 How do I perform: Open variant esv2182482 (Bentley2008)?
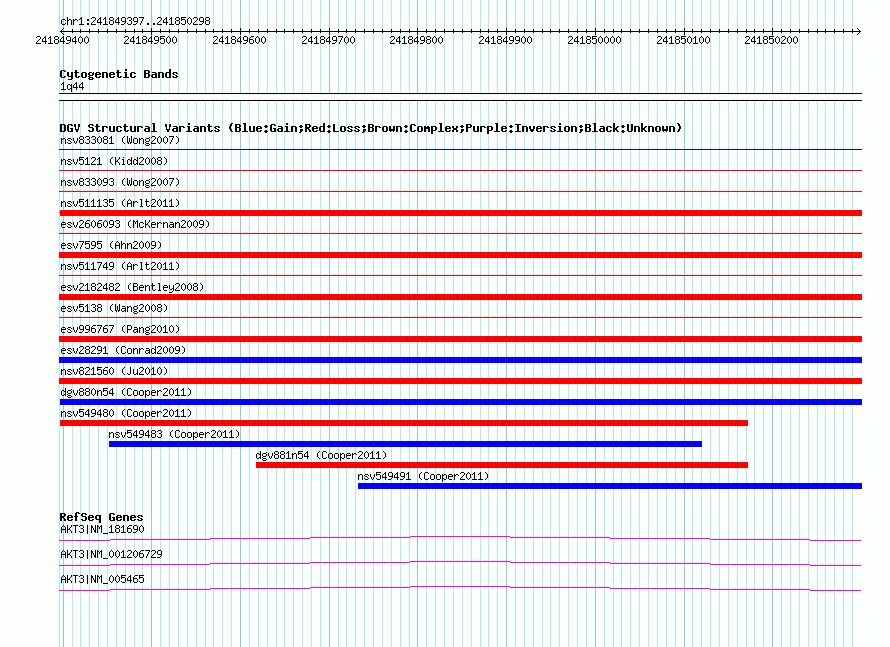tap(132, 287)
